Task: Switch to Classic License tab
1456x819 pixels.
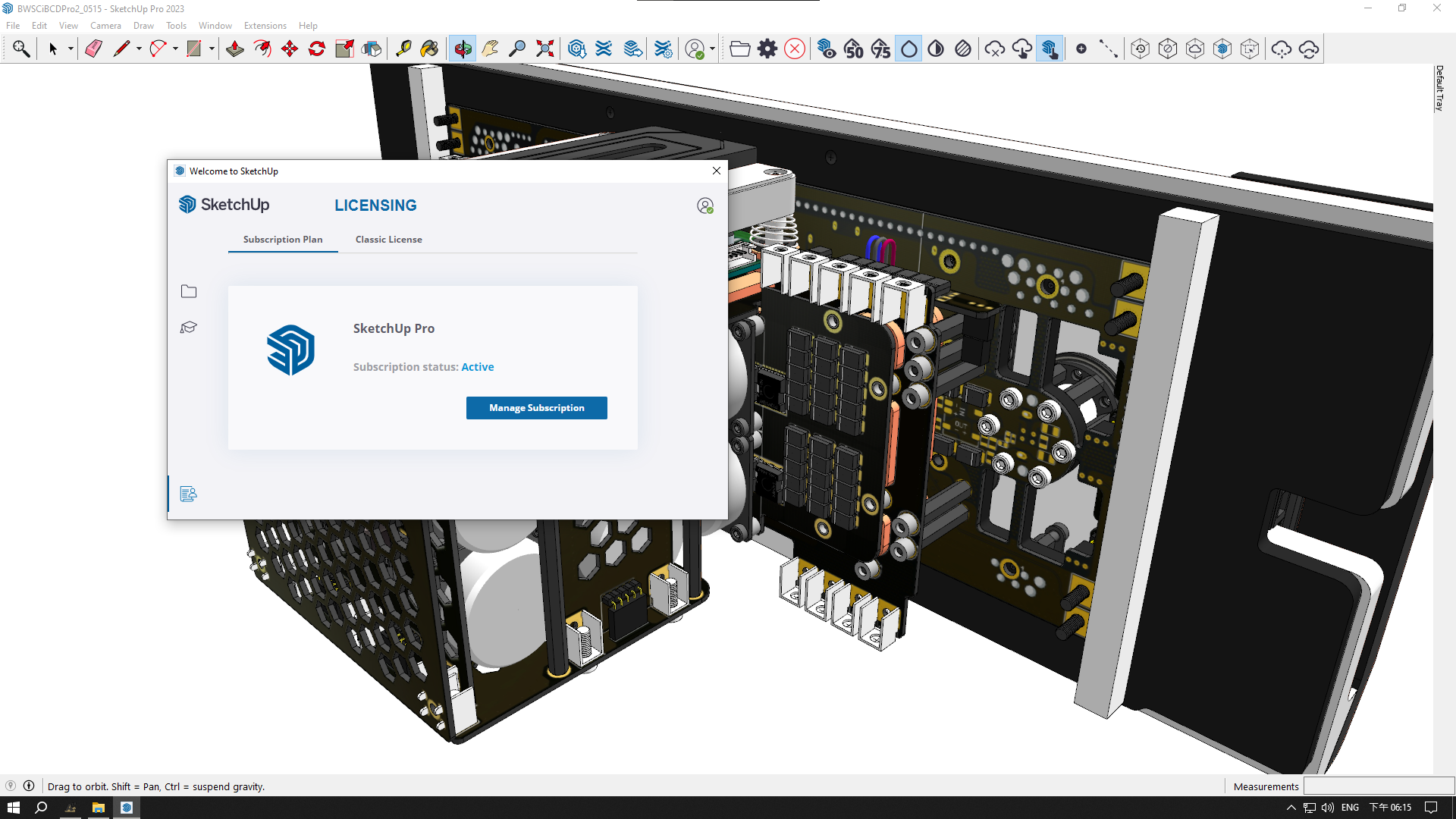Action: click(389, 239)
